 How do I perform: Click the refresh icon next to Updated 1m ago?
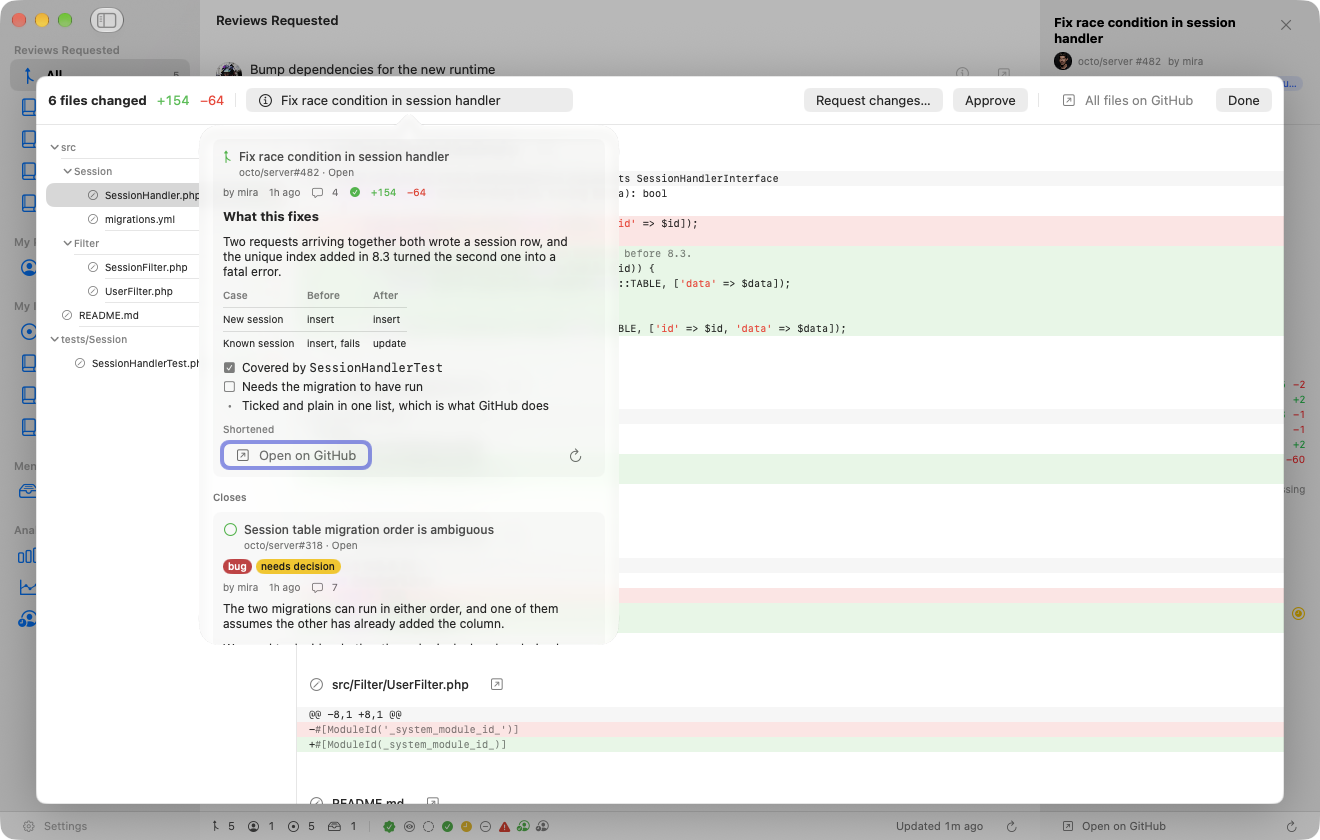1011,826
